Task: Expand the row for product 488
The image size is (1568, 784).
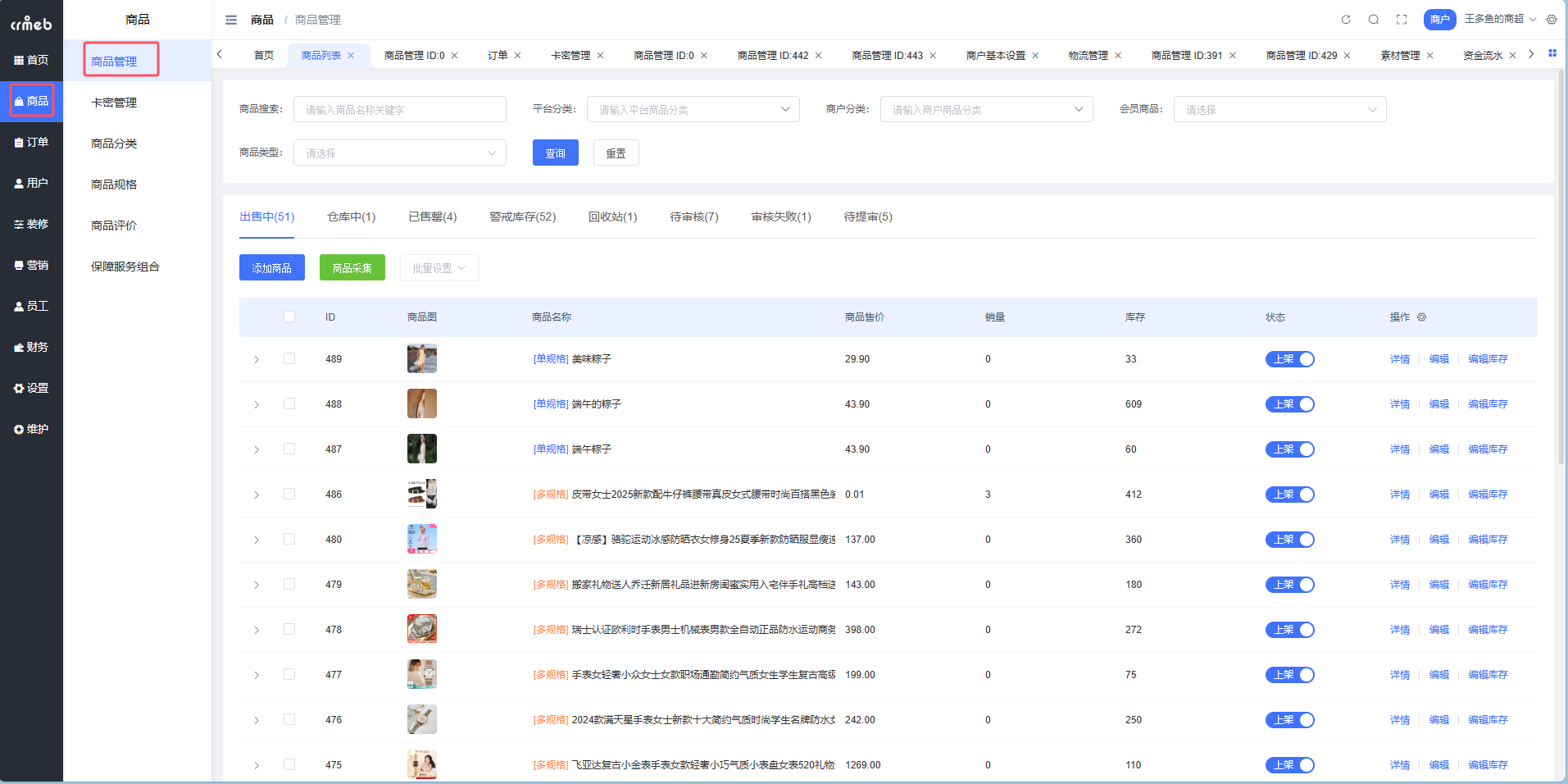Action: (256, 403)
